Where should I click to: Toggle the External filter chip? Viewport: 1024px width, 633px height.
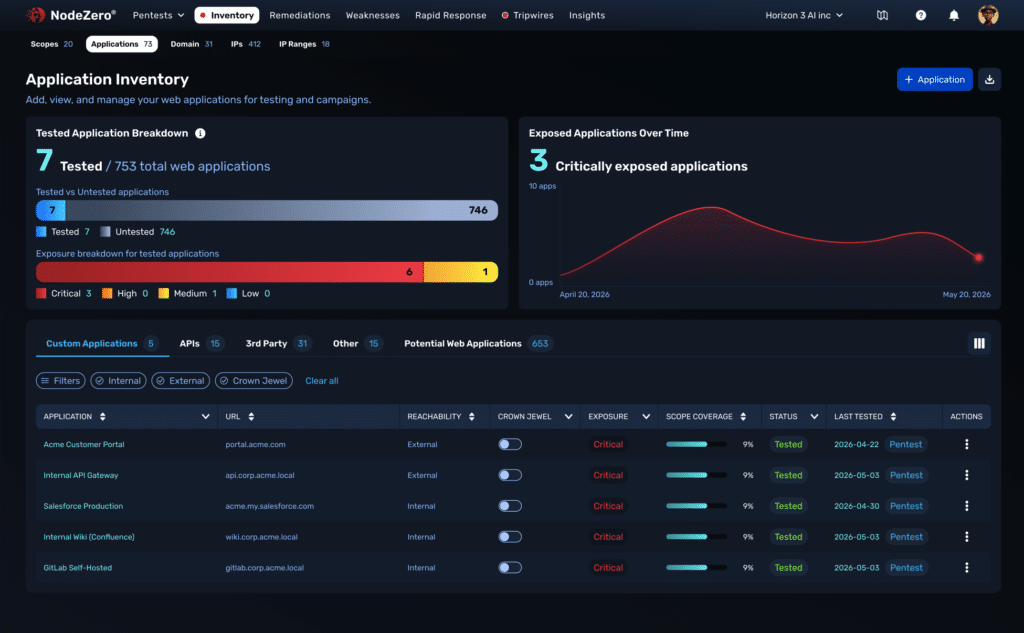pyautogui.click(x=181, y=381)
